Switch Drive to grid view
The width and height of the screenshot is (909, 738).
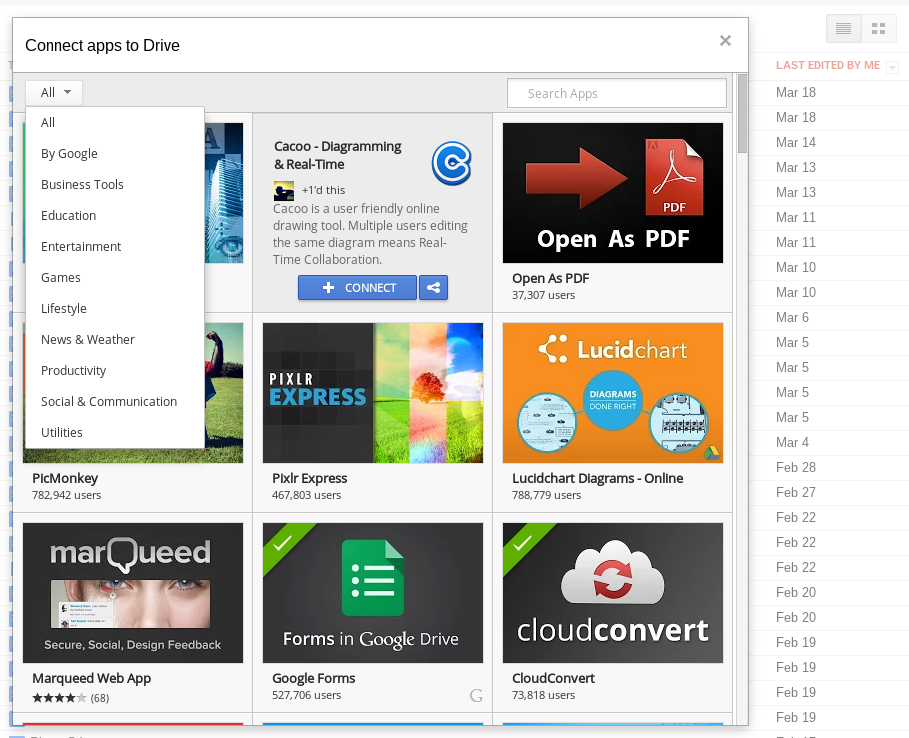pos(879,28)
